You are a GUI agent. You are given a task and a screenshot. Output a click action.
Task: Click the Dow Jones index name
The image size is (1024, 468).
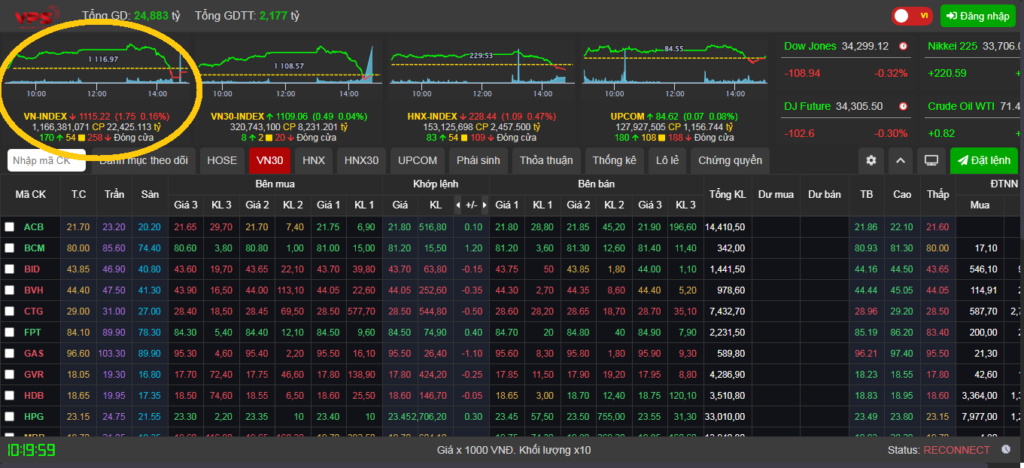point(810,46)
